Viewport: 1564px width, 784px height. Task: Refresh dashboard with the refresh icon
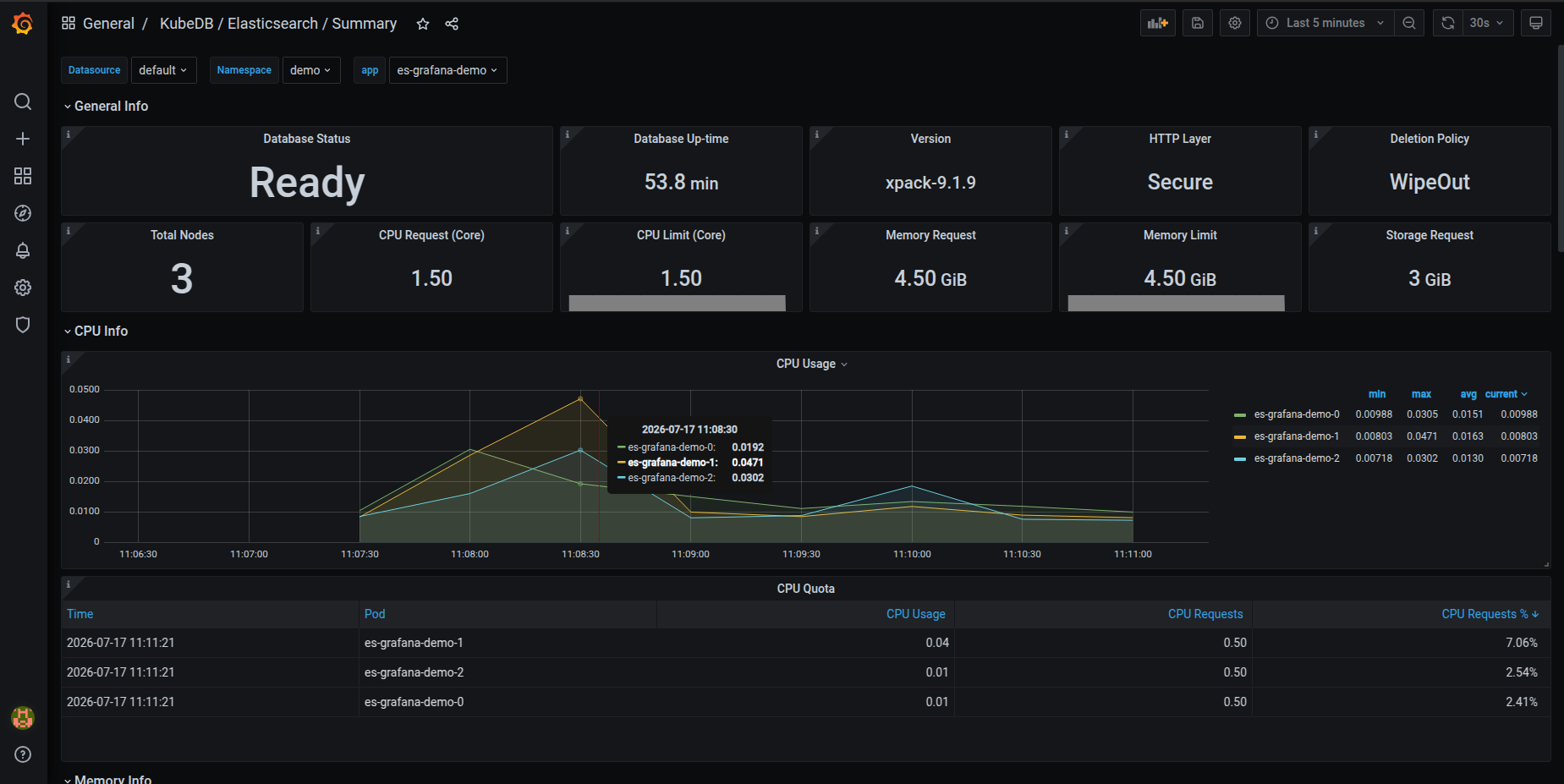(1448, 23)
